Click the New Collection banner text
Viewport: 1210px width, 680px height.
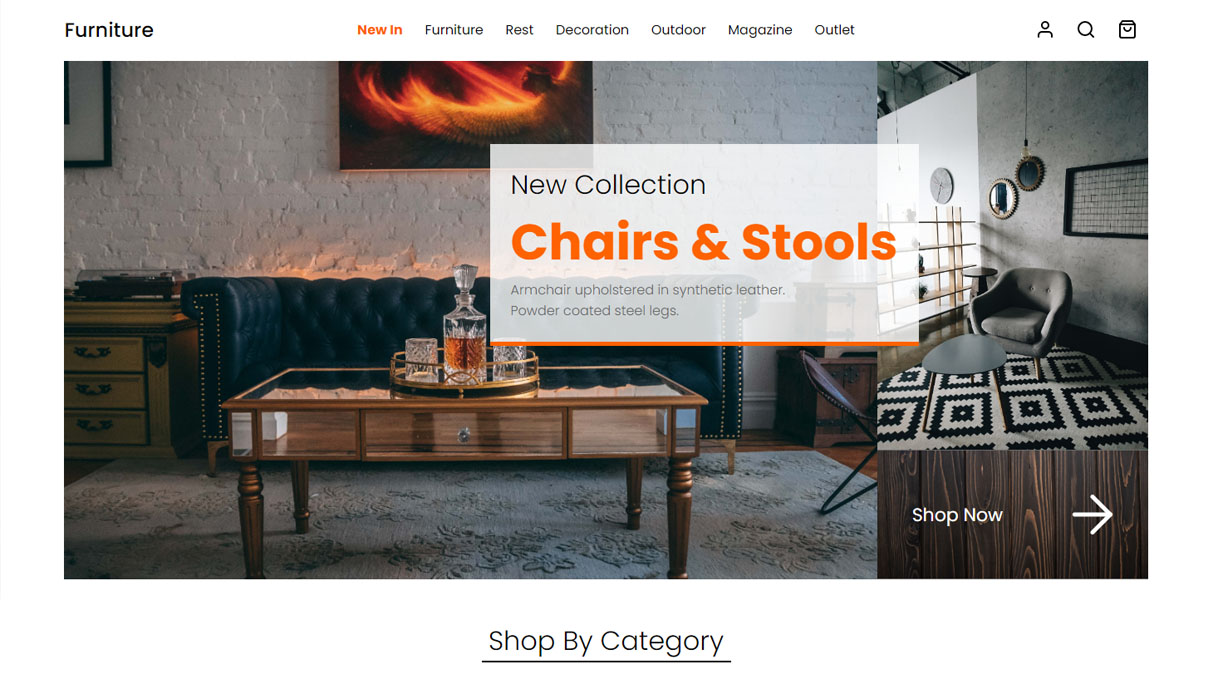point(608,185)
